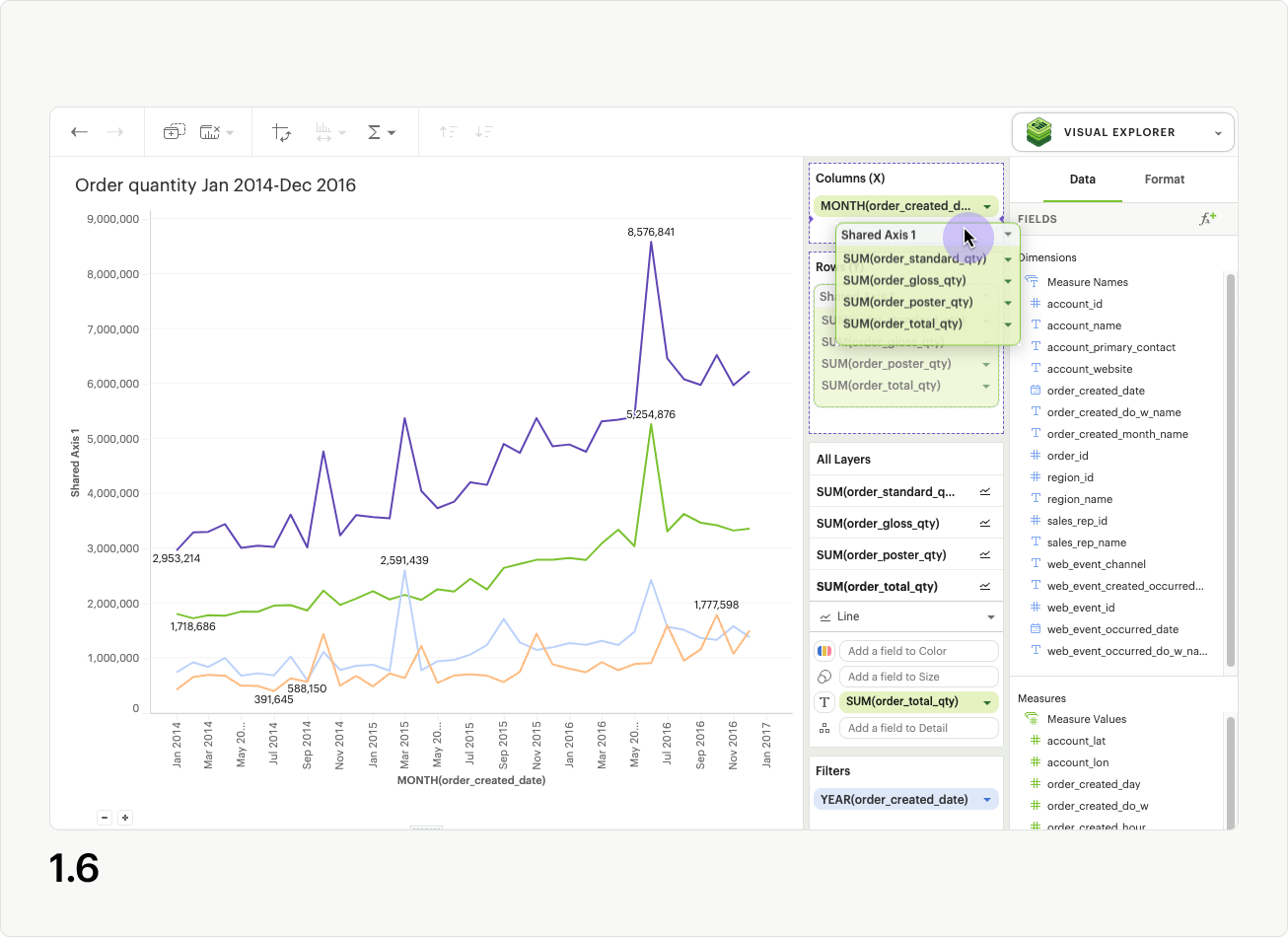Click the Detail icon beside the Detail field
1288x937 pixels.
tap(825, 727)
